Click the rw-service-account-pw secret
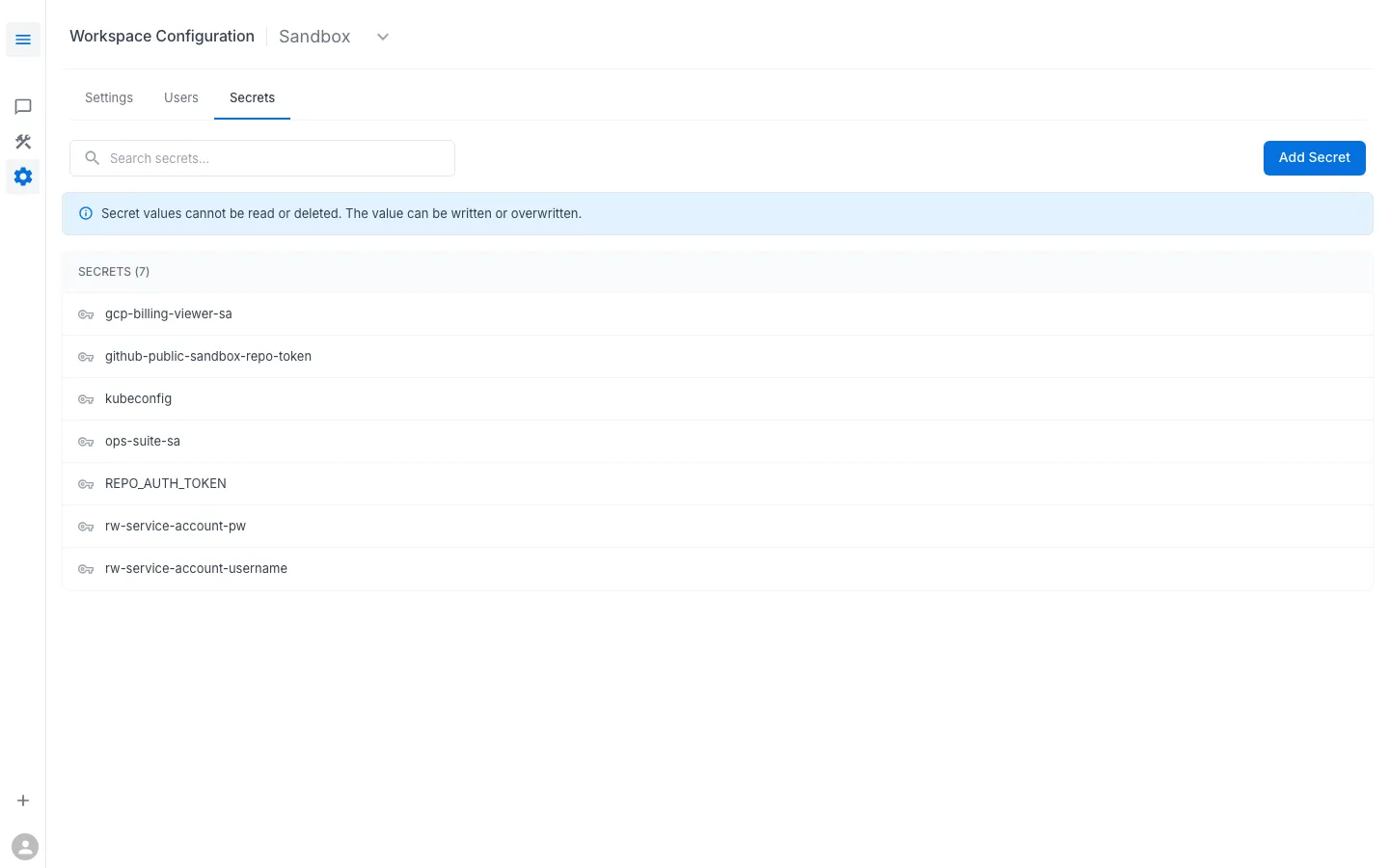The height and width of the screenshot is (868, 1389). [x=176, y=526]
